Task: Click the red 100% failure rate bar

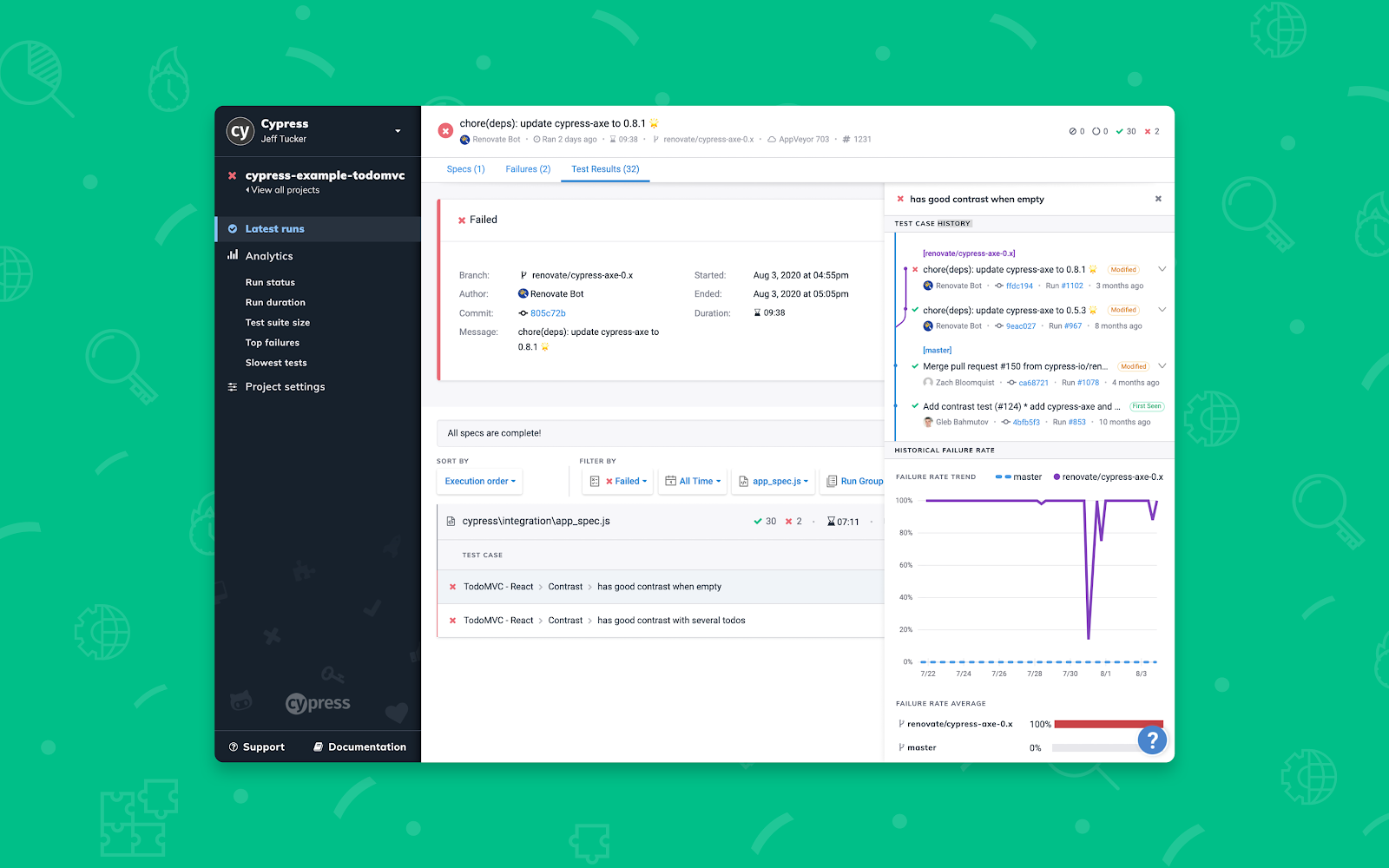Action: [1109, 724]
